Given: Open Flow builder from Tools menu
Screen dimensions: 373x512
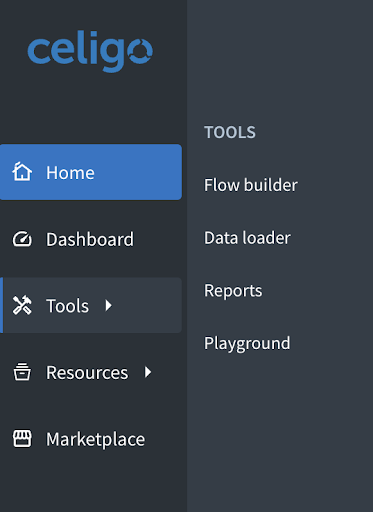Looking at the screenshot, I should [251, 185].
